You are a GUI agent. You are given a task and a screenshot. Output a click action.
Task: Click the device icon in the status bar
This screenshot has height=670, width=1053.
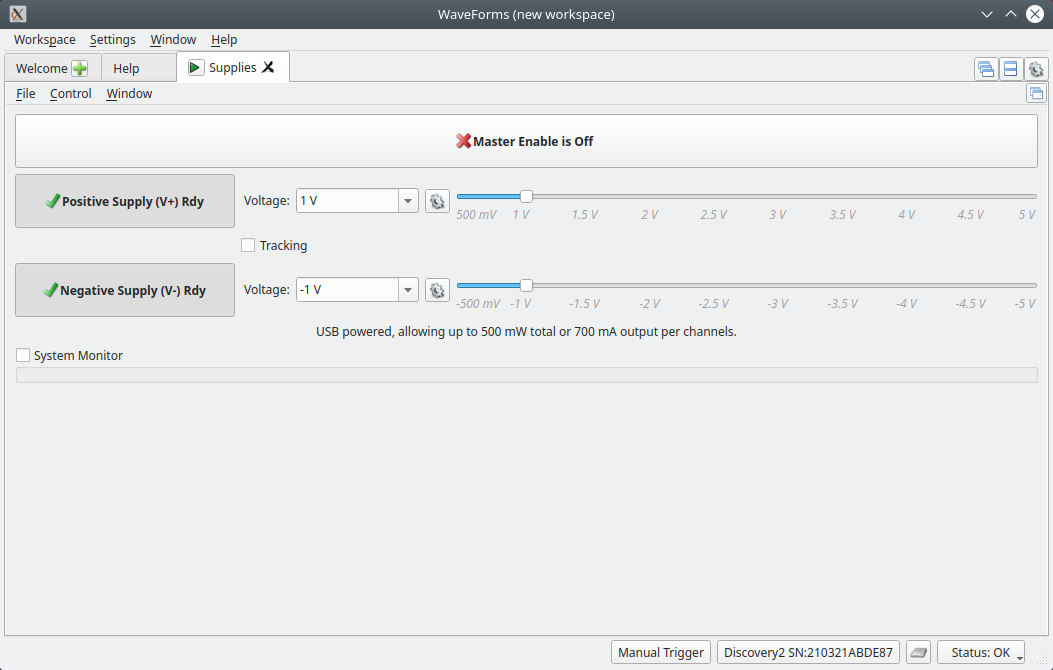point(919,652)
